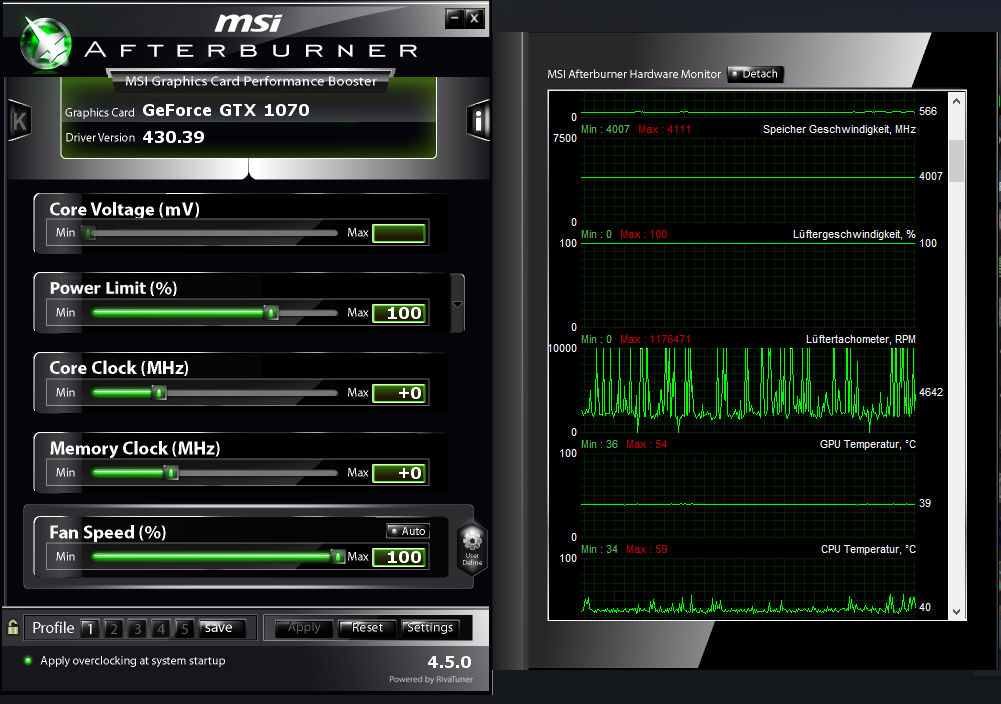Screen dimensions: 1001x704
Task: Click the Core Voltage slider handle
Action: pos(90,233)
